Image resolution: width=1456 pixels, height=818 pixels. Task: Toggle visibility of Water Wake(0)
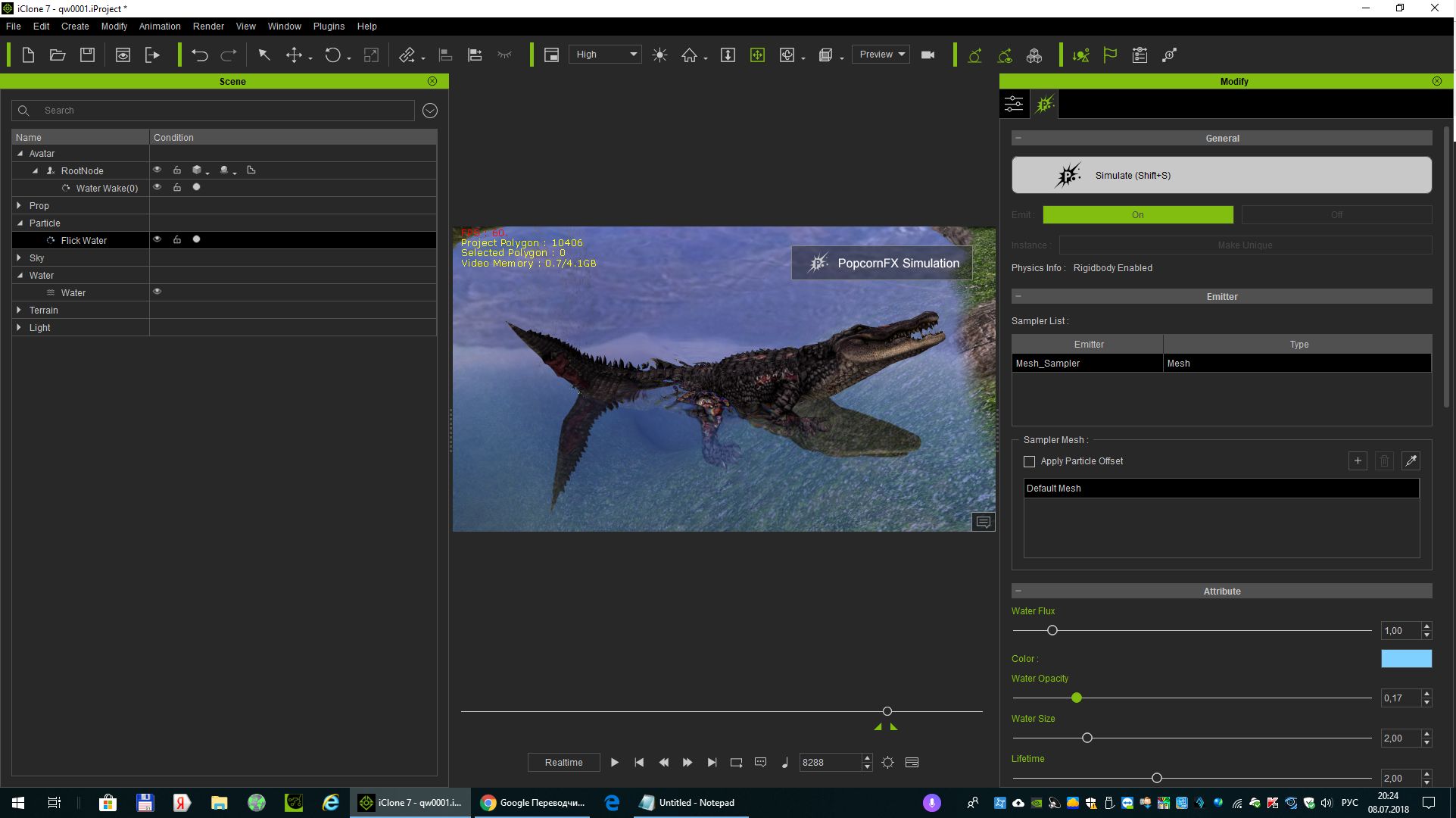coord(157,187)
